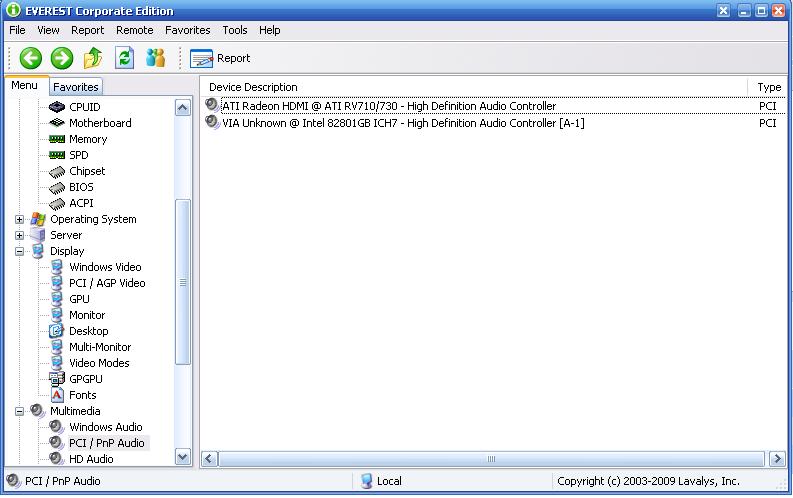Click the Fonts letter A icon
Screen dimensions: 793x498
(57, 395)
